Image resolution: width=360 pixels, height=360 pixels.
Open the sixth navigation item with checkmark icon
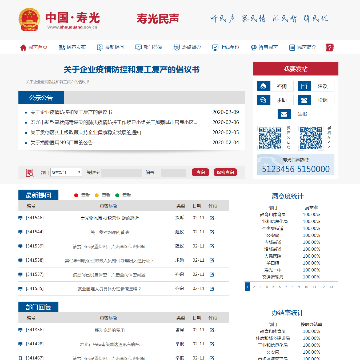click(x=226, y=47)
